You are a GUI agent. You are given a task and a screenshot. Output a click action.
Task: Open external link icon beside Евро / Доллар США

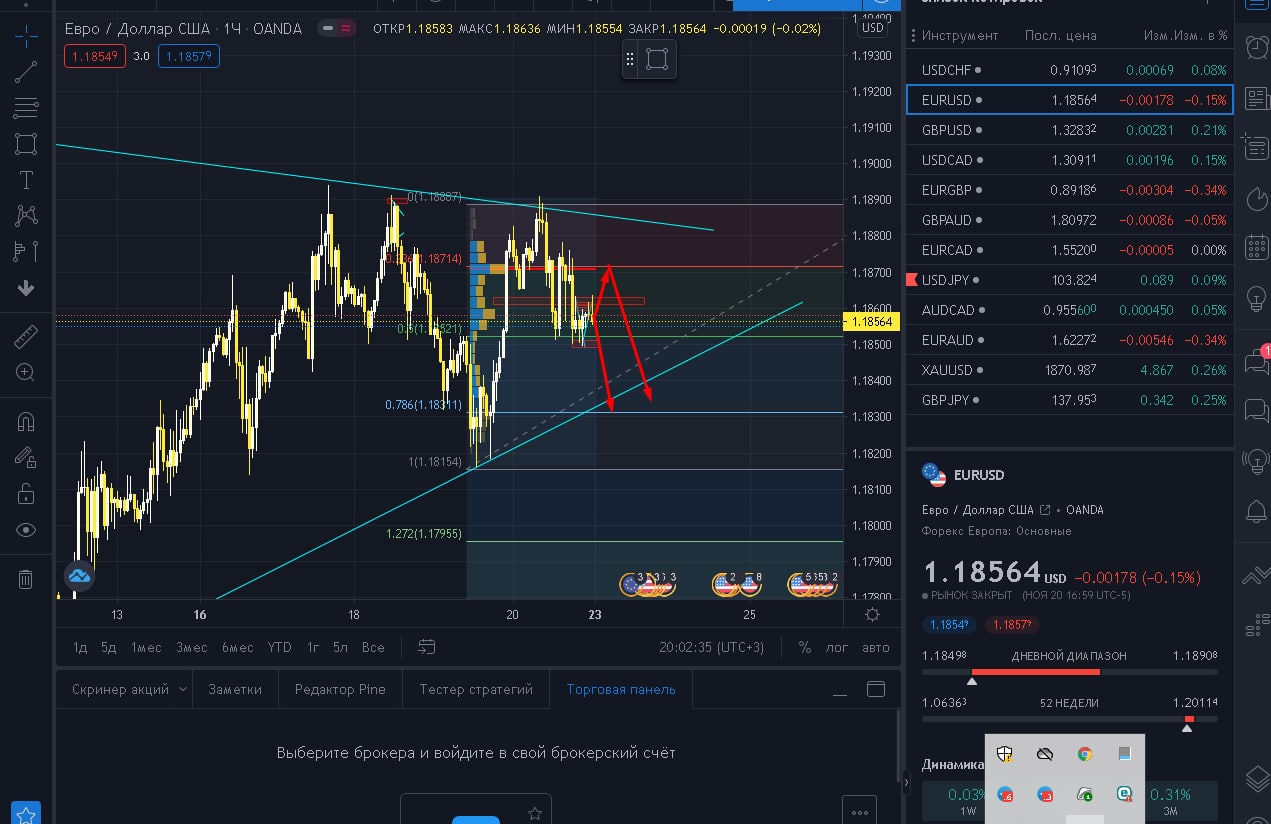(1045, 510)
